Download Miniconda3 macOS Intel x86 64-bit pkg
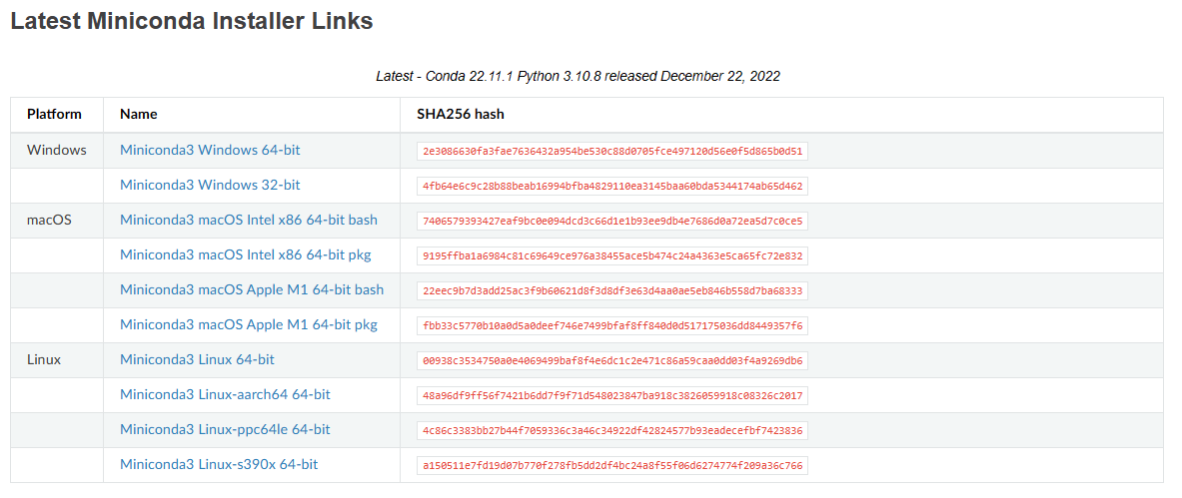 pos(246,255)
